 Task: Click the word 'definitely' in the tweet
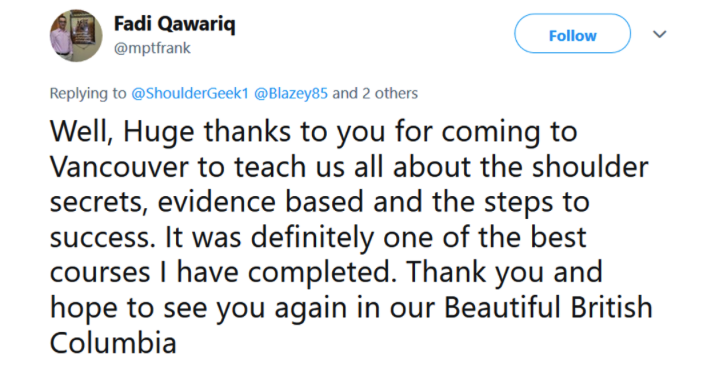pyautogui.click(x=312, y=238)
